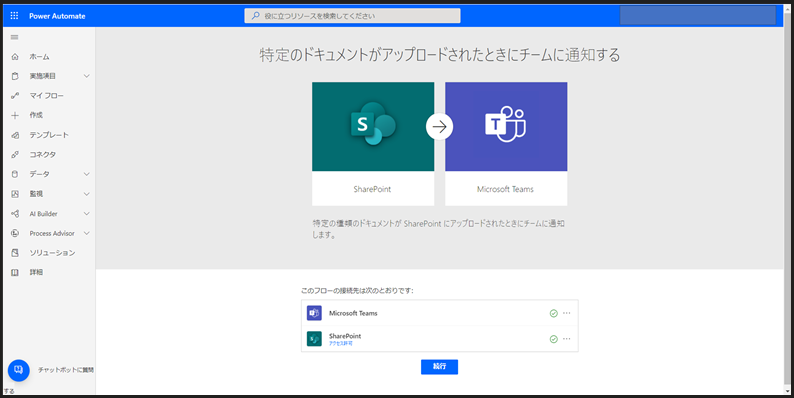Image resolution: width=794 pixels, height=398 pixels.
Task: Select 作成 in the sidebar
Action: point(36,115)
